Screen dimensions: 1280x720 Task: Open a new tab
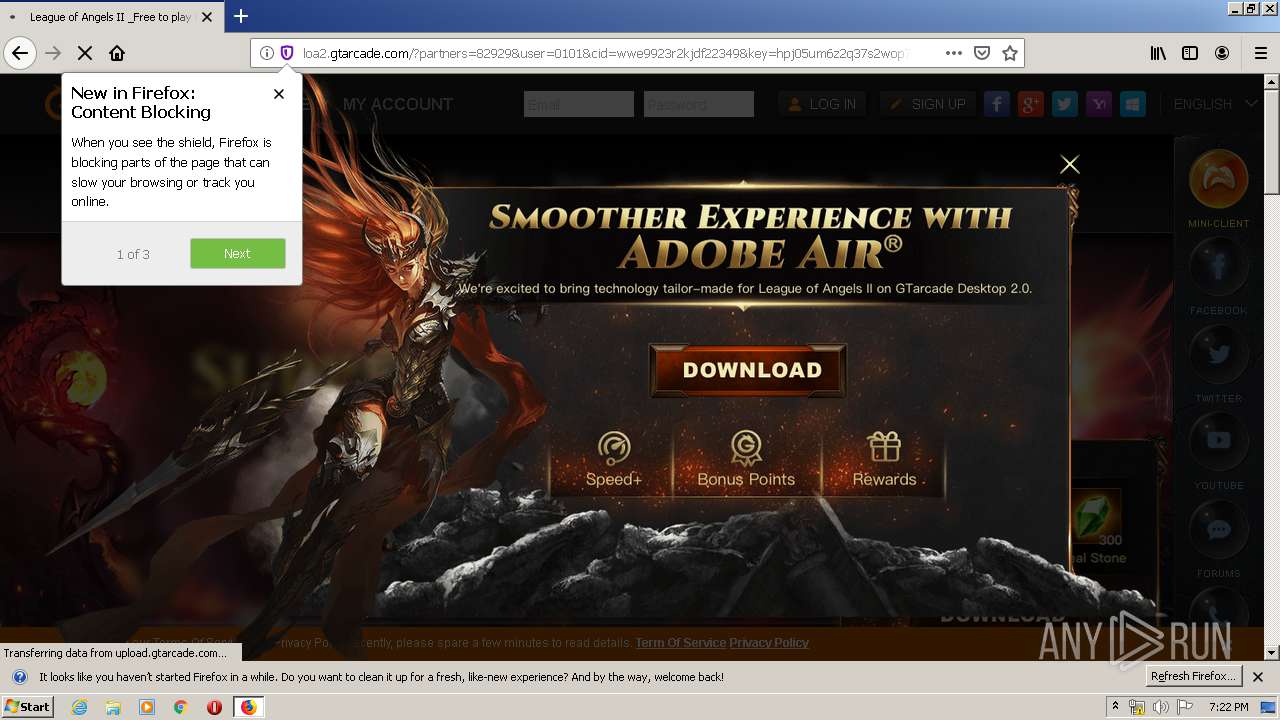point(241,16)
